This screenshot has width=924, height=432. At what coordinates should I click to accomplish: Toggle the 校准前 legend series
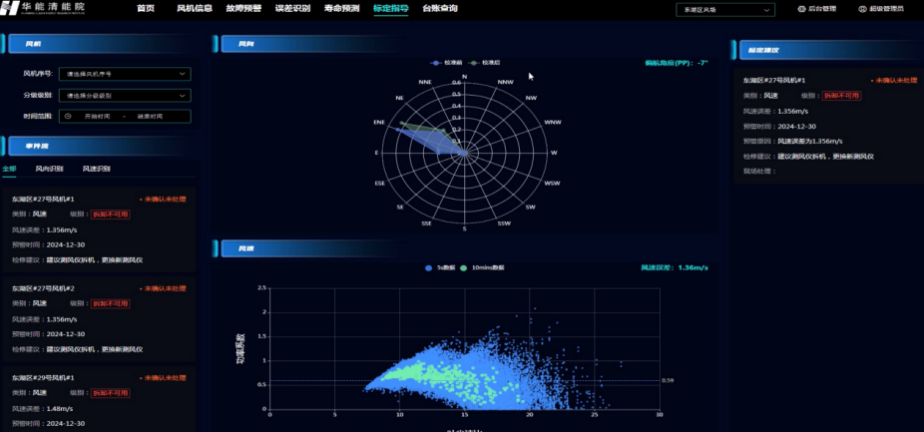[446, 62]
